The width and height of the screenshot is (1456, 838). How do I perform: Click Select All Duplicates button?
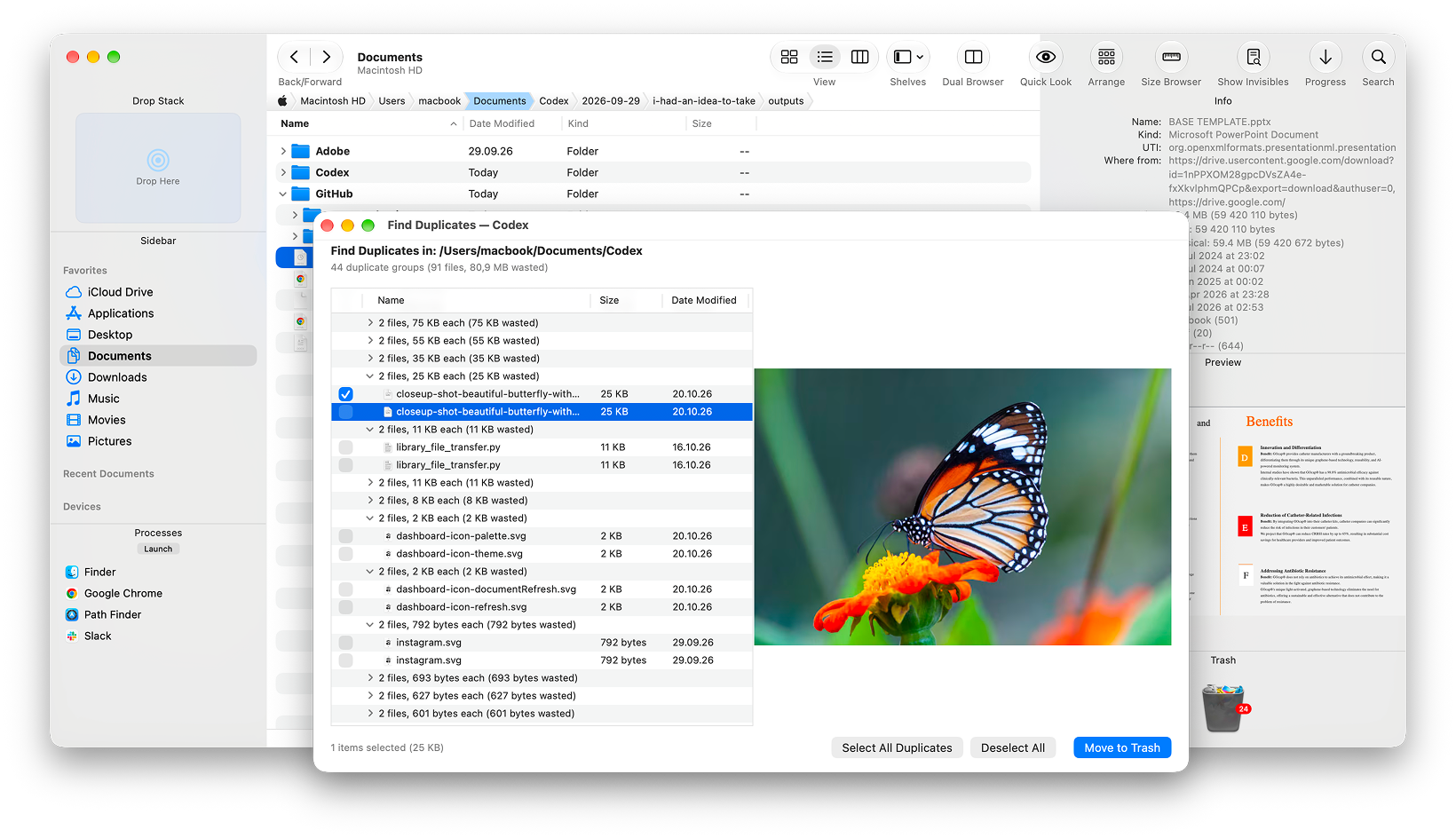coord(897,748)
